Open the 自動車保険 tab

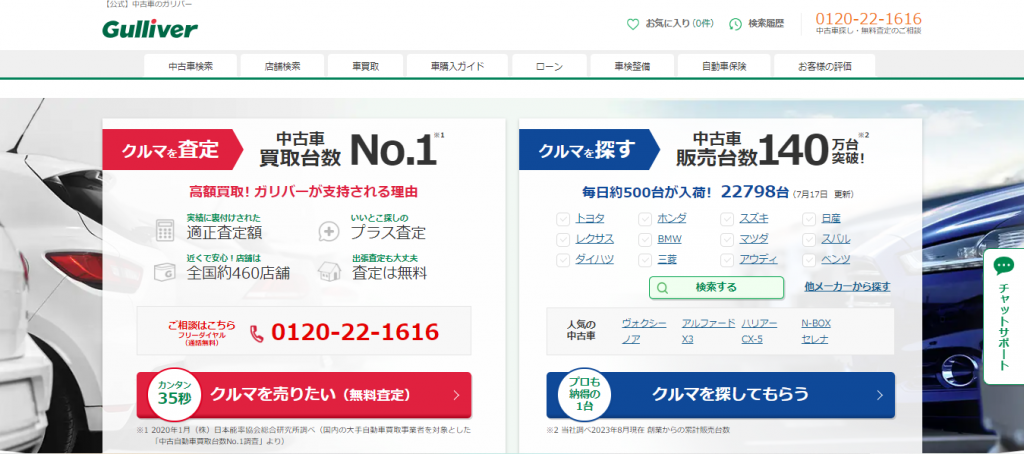point(724,66)
